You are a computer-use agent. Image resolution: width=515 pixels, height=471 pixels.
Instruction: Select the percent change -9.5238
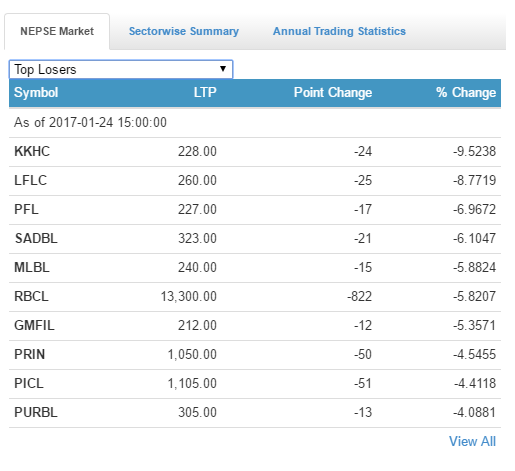point(474,151)
